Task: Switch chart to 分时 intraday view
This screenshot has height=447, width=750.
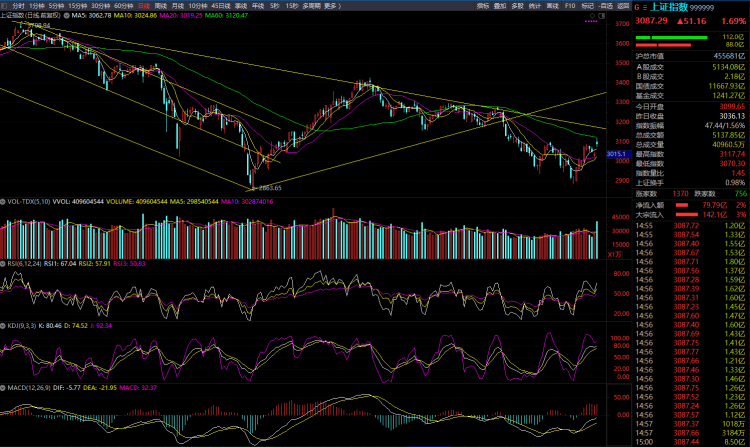Action: [x=18, y=5]
